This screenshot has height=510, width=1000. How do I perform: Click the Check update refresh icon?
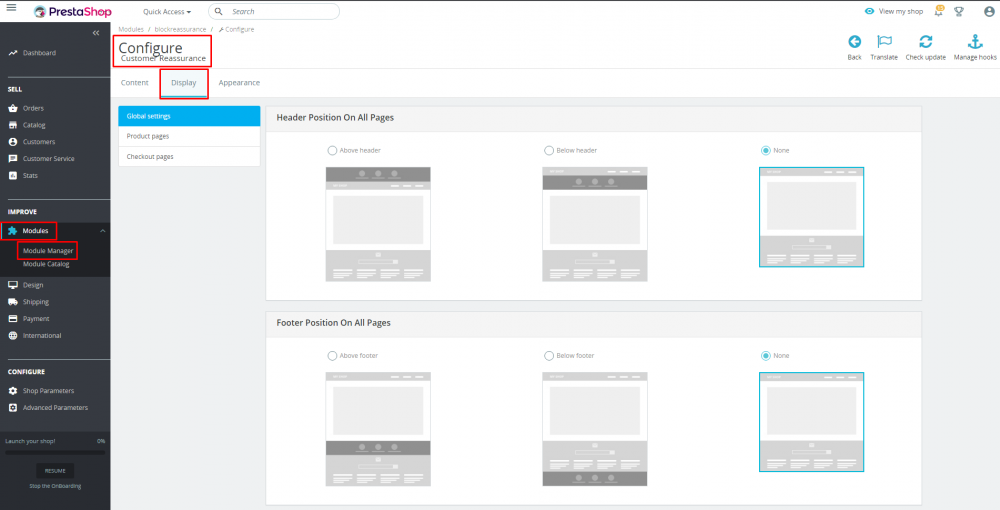tap(925, 41)
